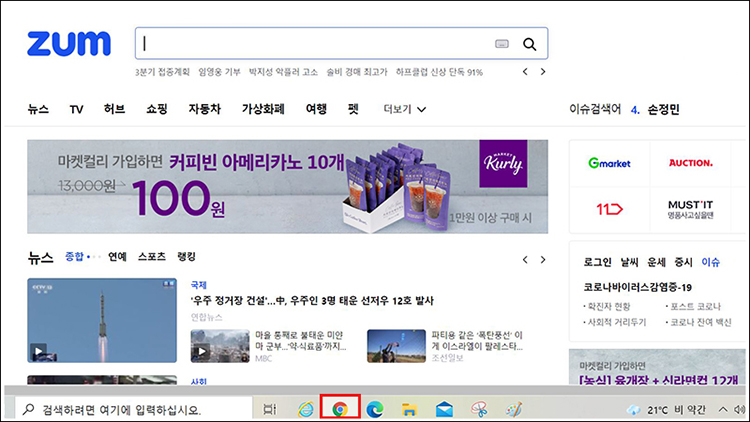Click suggested keyword 솔비 경매 최고가
750x422 pixels.
point(357,72)
